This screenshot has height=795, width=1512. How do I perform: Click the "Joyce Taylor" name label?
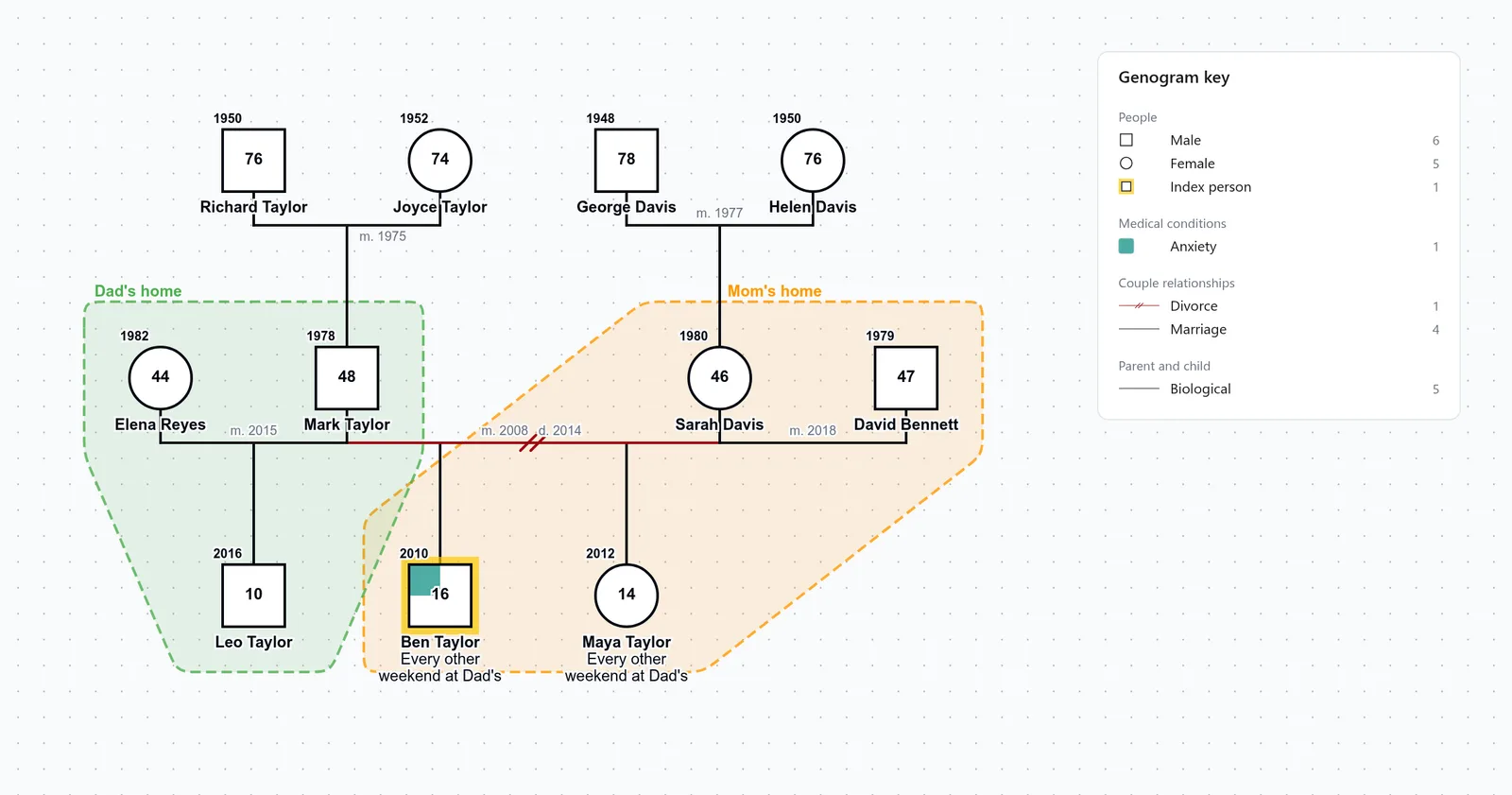point(439,207)
